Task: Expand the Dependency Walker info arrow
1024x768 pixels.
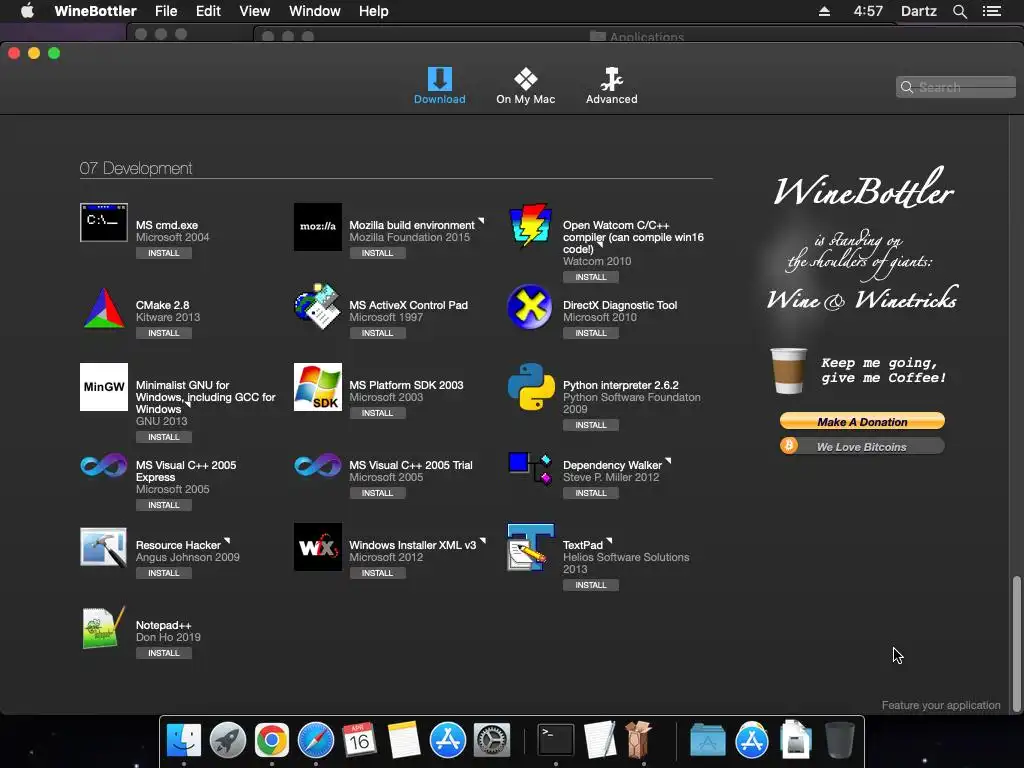Action: 668,462
